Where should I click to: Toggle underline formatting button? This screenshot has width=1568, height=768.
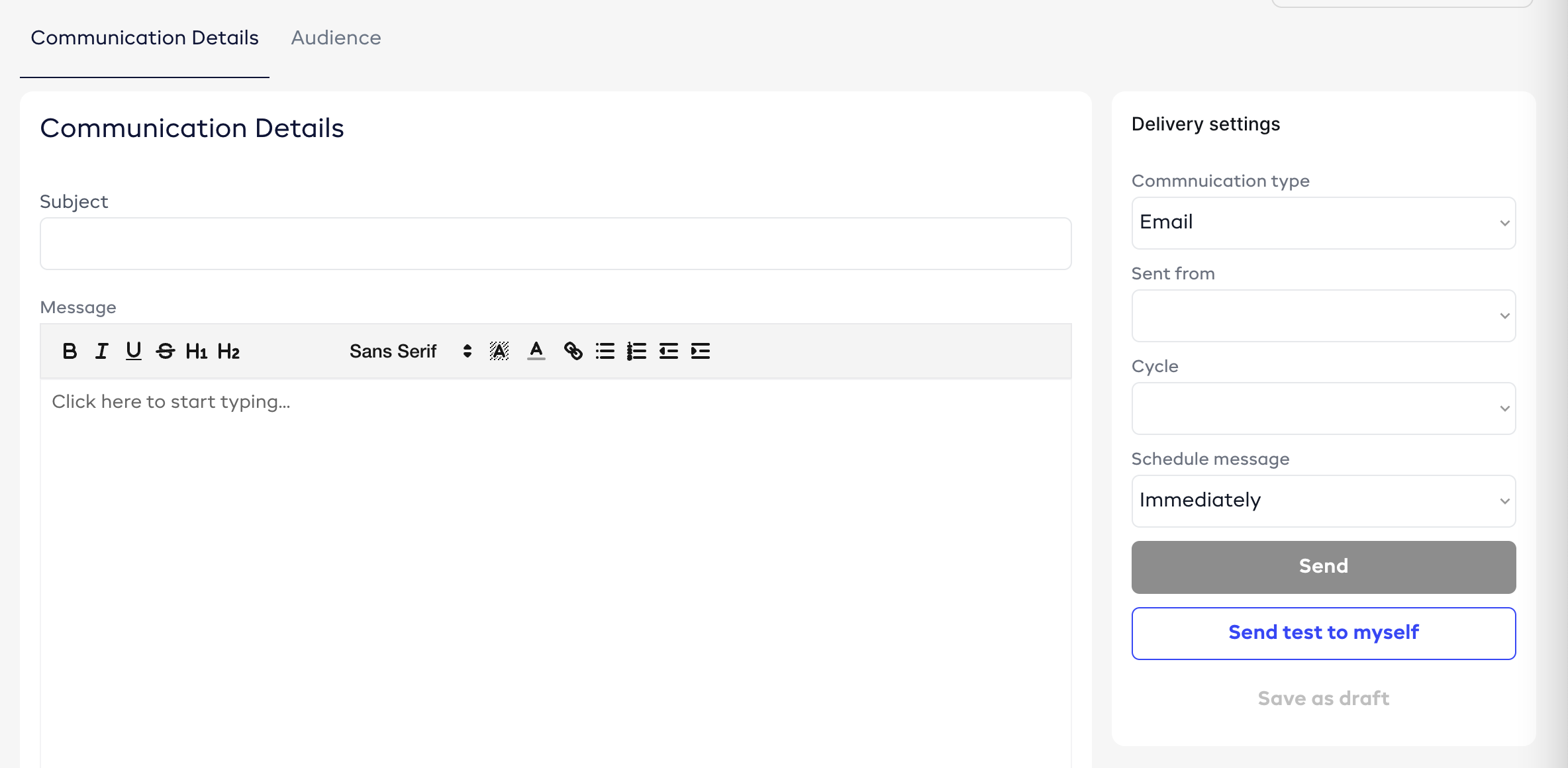(133, 351)
